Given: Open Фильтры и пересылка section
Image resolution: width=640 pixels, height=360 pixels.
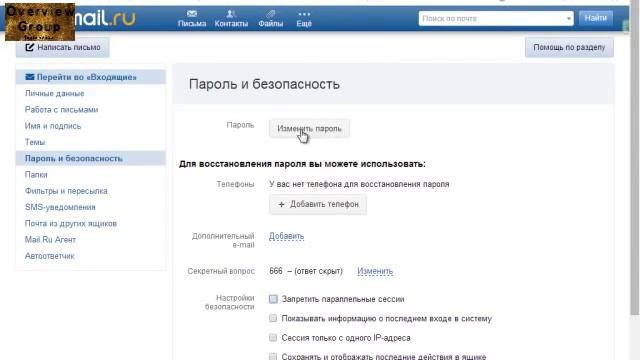Looking at the screenshot, I should pyautogui.click(x=66, y=191).
